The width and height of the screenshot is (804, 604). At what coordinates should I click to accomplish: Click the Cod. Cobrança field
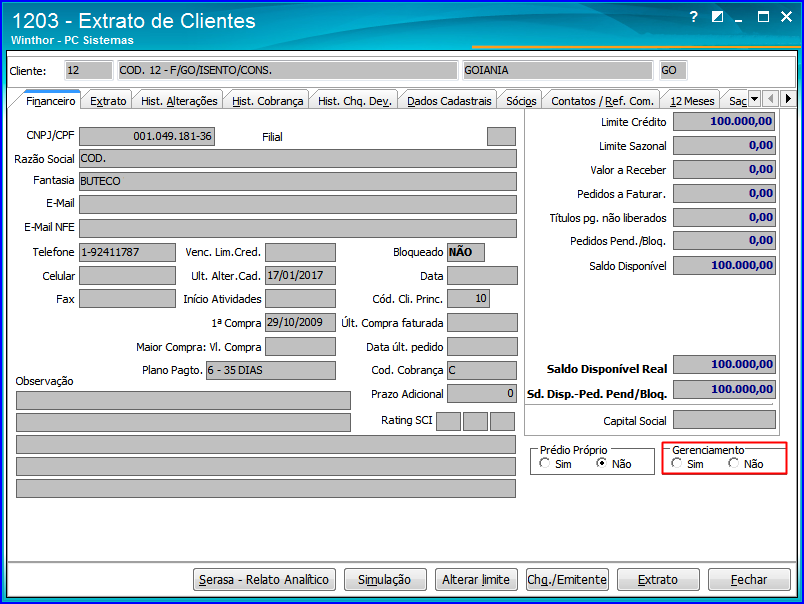482,370
